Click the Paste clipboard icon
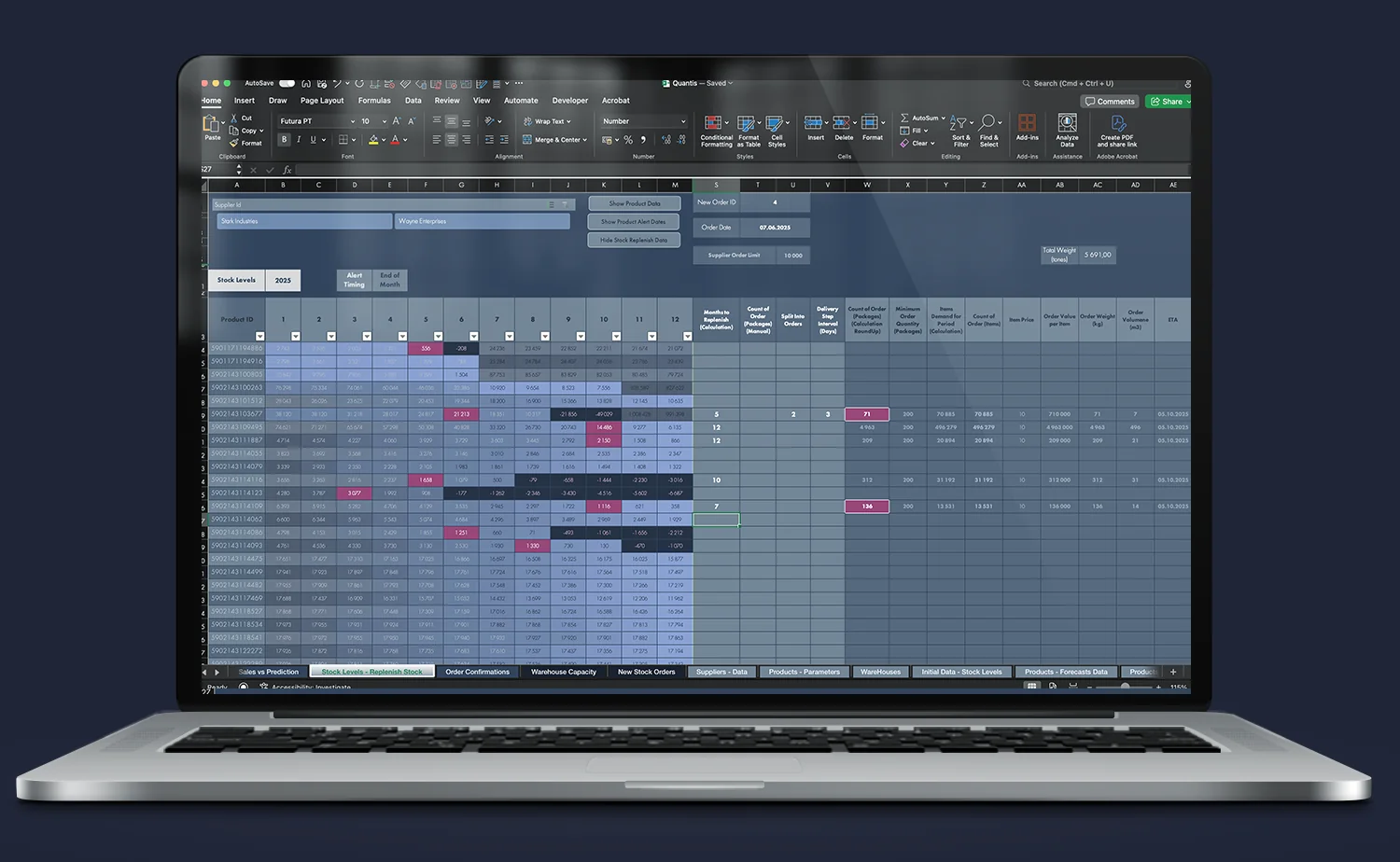Screen dimensions: 1400x862 212,123
